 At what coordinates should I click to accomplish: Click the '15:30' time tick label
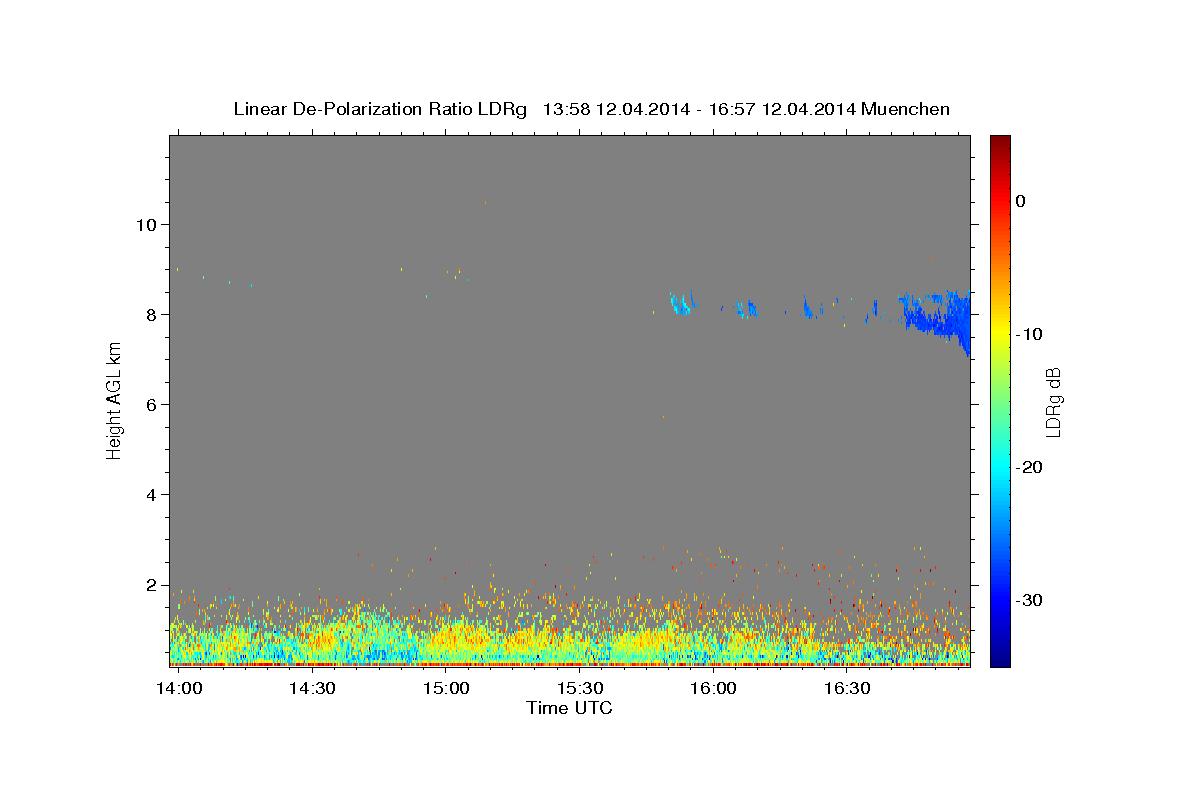(x=580, y=689)
